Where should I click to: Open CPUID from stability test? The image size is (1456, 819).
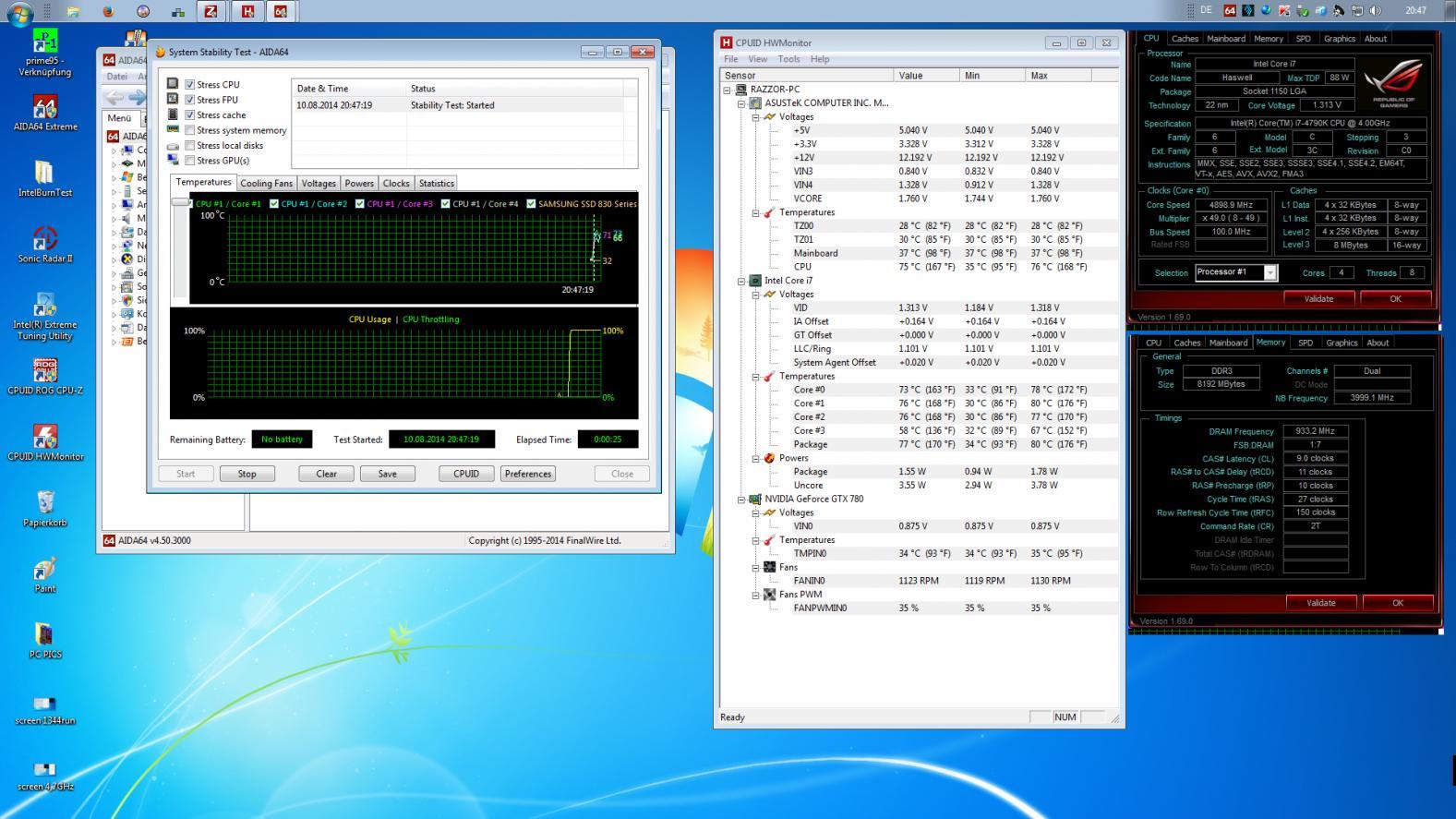pyautogui.click(x=465, y=474)
